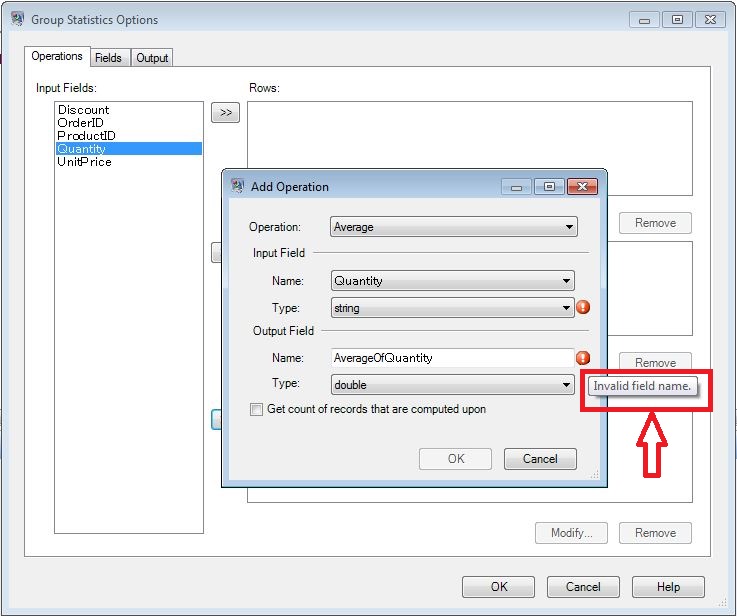Click the Add Operation dialog app icon
The width and height of the screenshot is (737, 616).
point(238,186)
